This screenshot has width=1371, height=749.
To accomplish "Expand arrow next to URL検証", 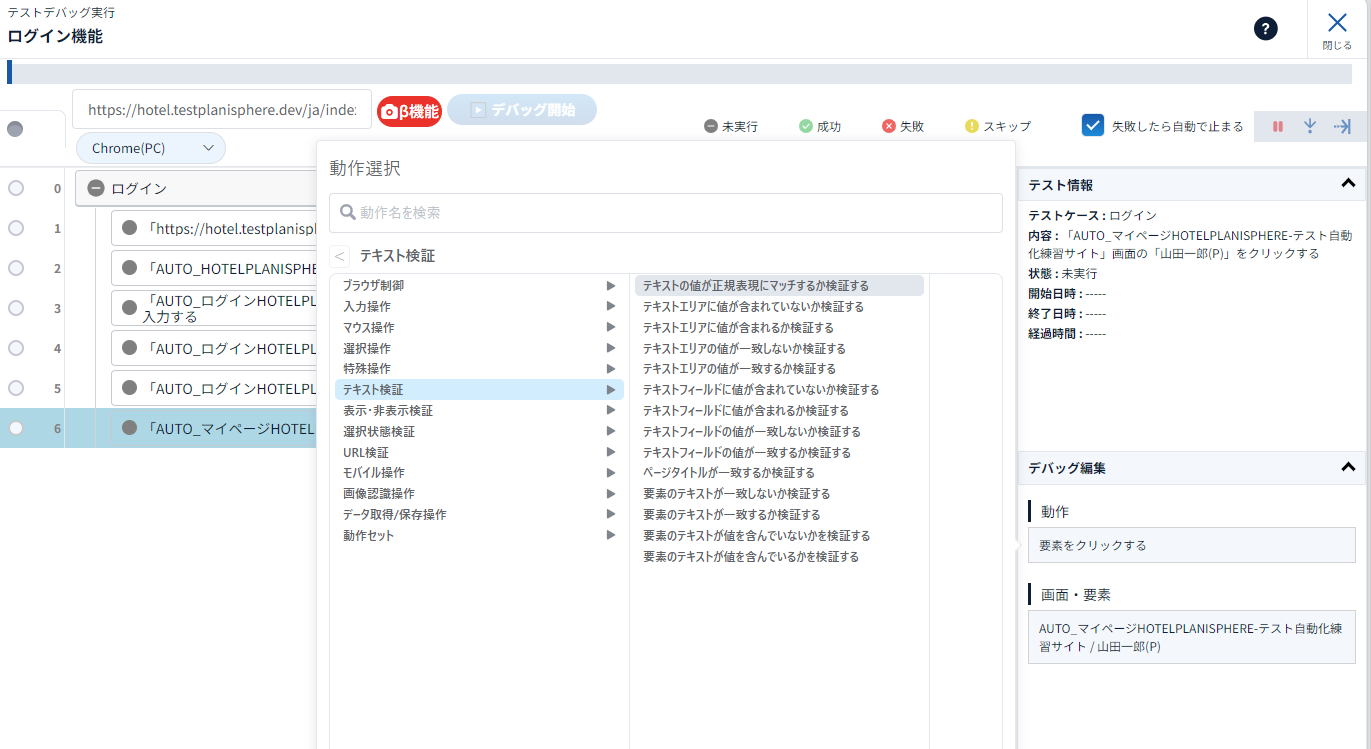I will point(610,453).
